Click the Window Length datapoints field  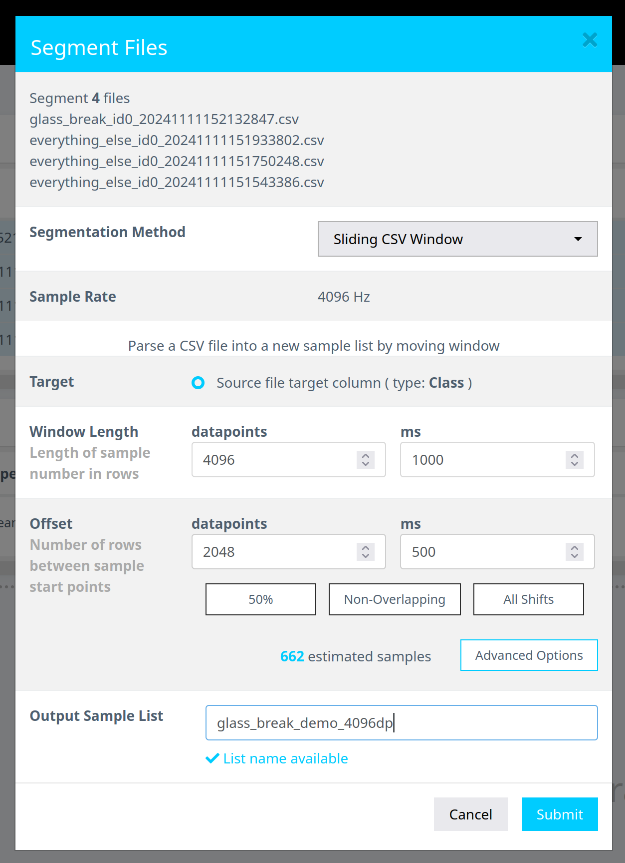click(x=274, y=460)
